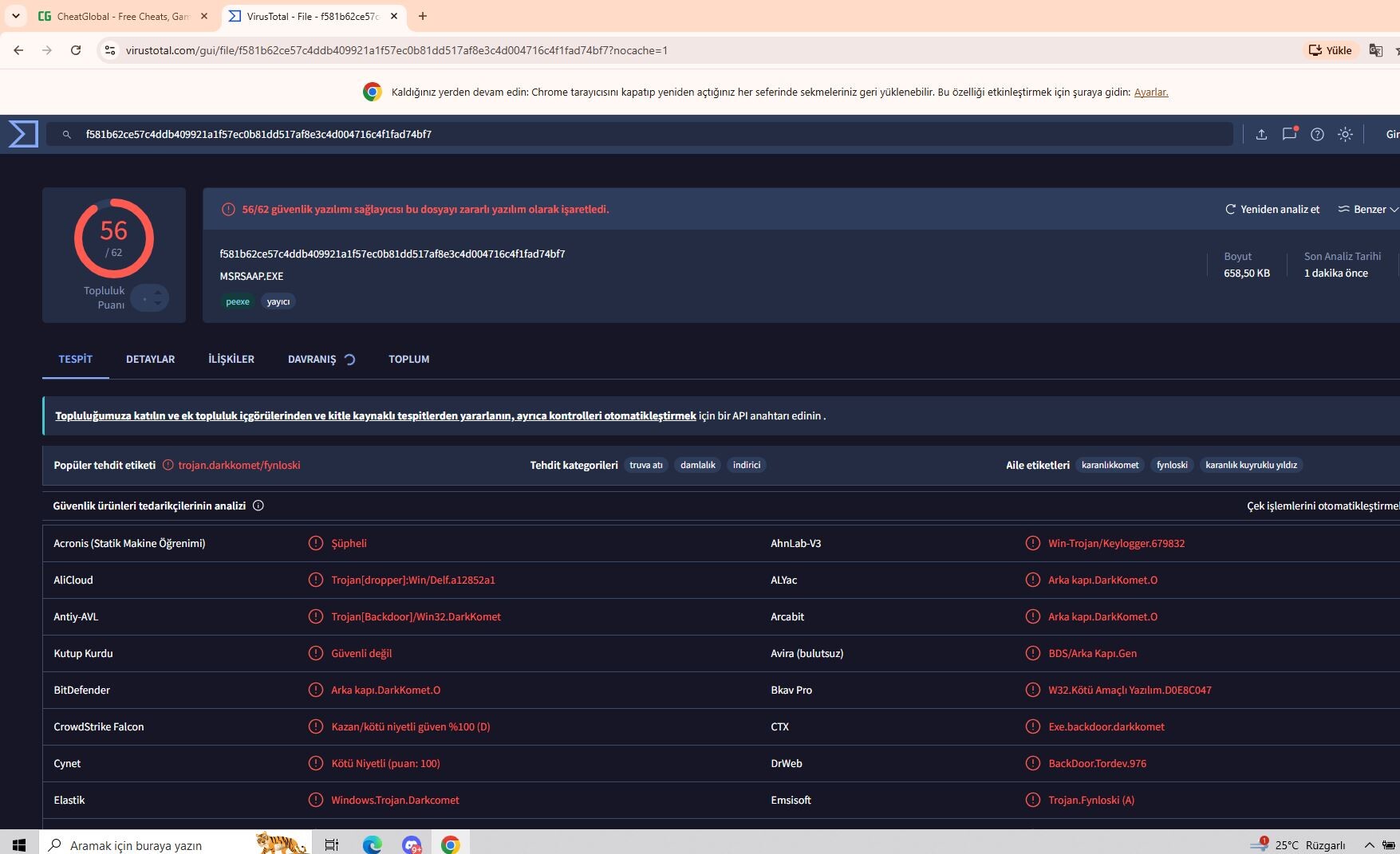Vote using the community score stepper
Image resolution: width=1400 pixels, height=854 pixels.
click(150, 298)
